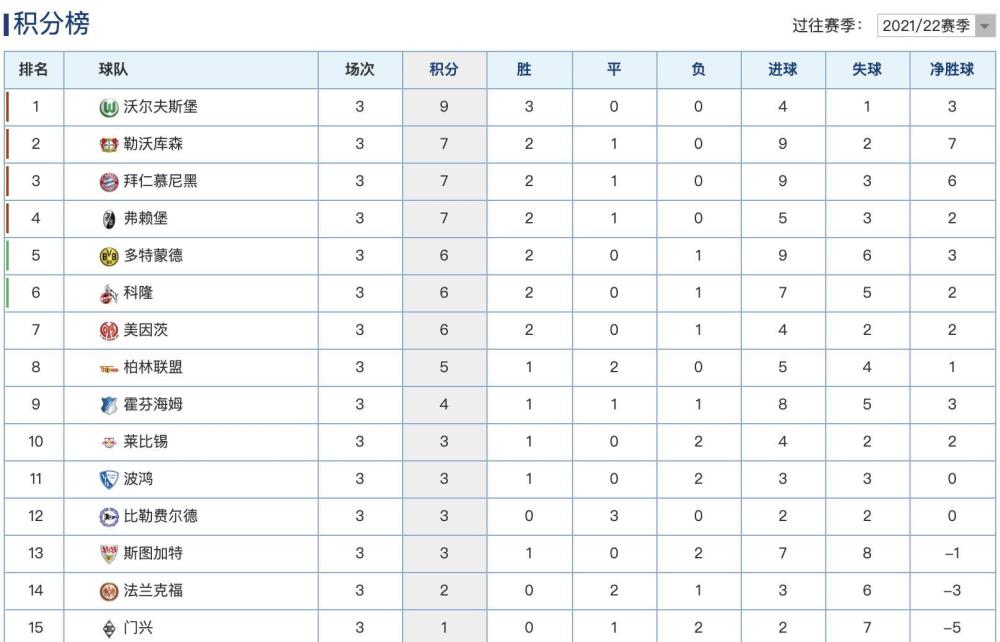Click the Stuttgart crest icon
This screenshot has height=642, width=1000.
pos(109,553)
